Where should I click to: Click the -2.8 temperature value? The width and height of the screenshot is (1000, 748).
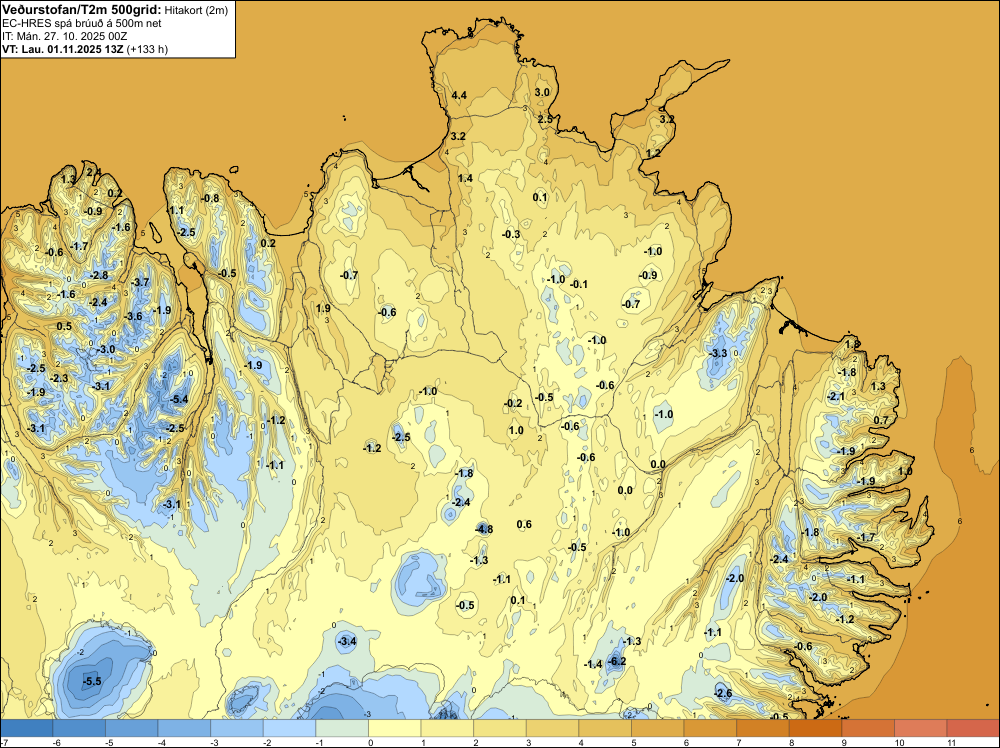tap(99, 275)
